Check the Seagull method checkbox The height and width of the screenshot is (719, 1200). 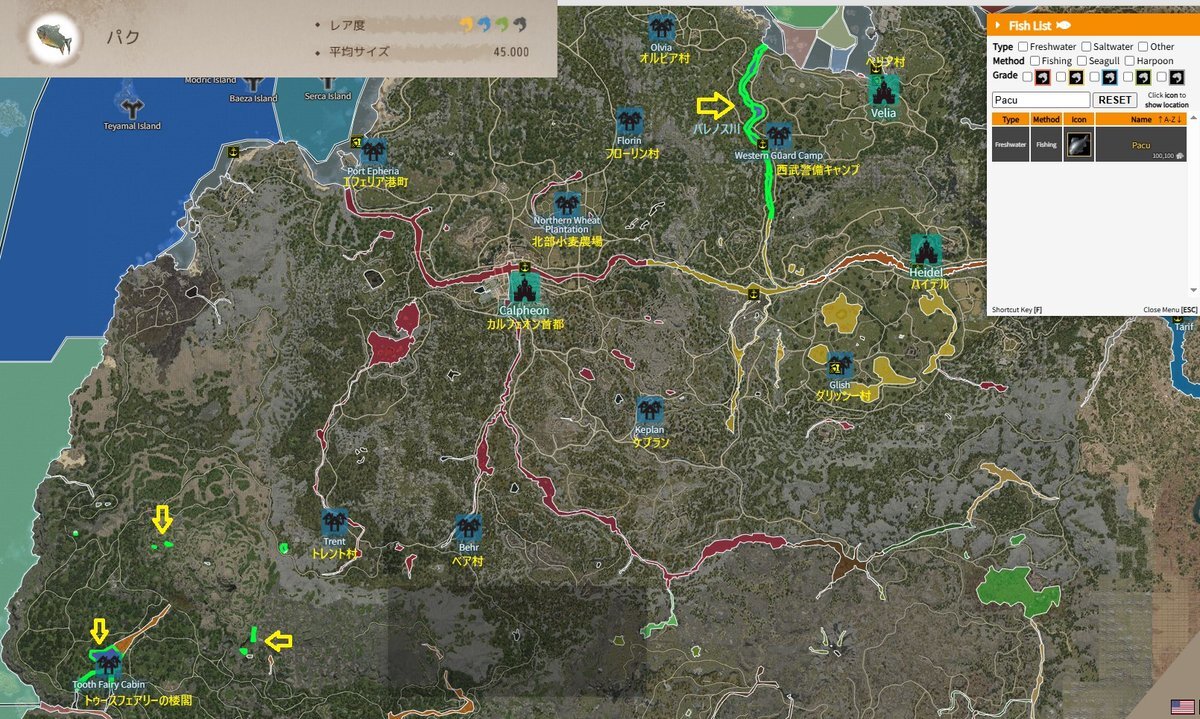[x=1081, y=61]
